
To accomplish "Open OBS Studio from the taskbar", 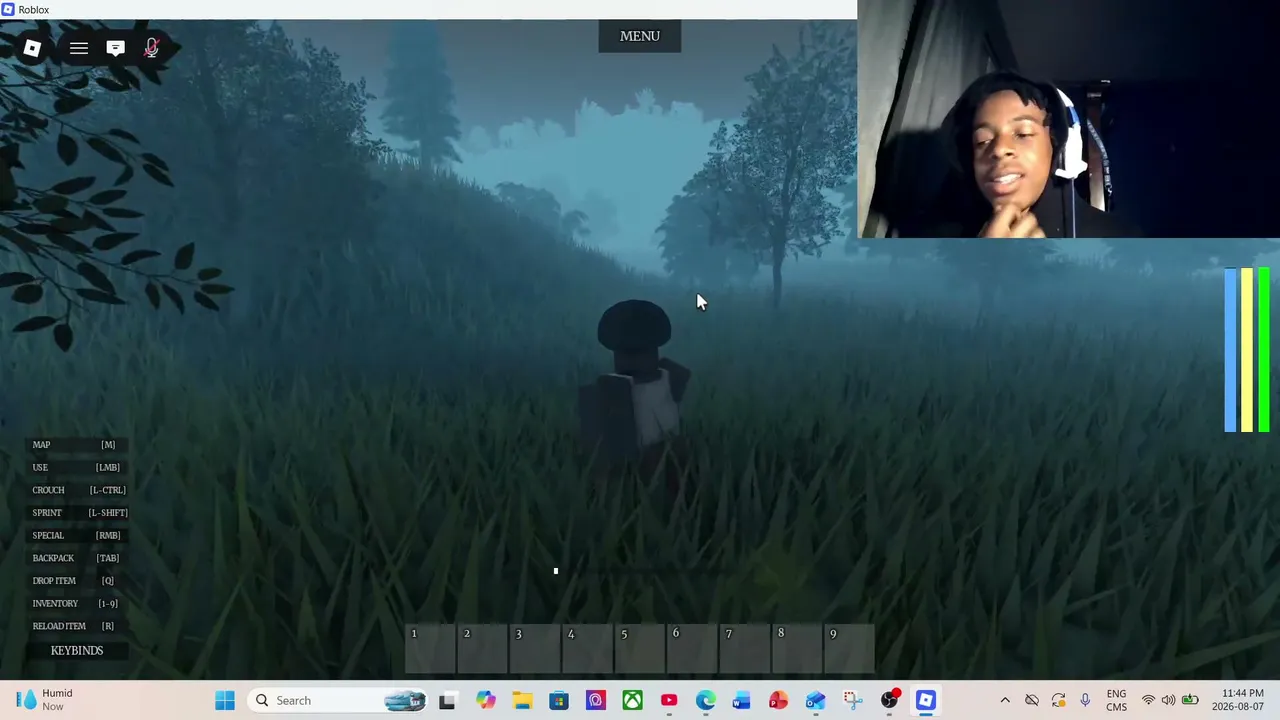I will 889,700.
